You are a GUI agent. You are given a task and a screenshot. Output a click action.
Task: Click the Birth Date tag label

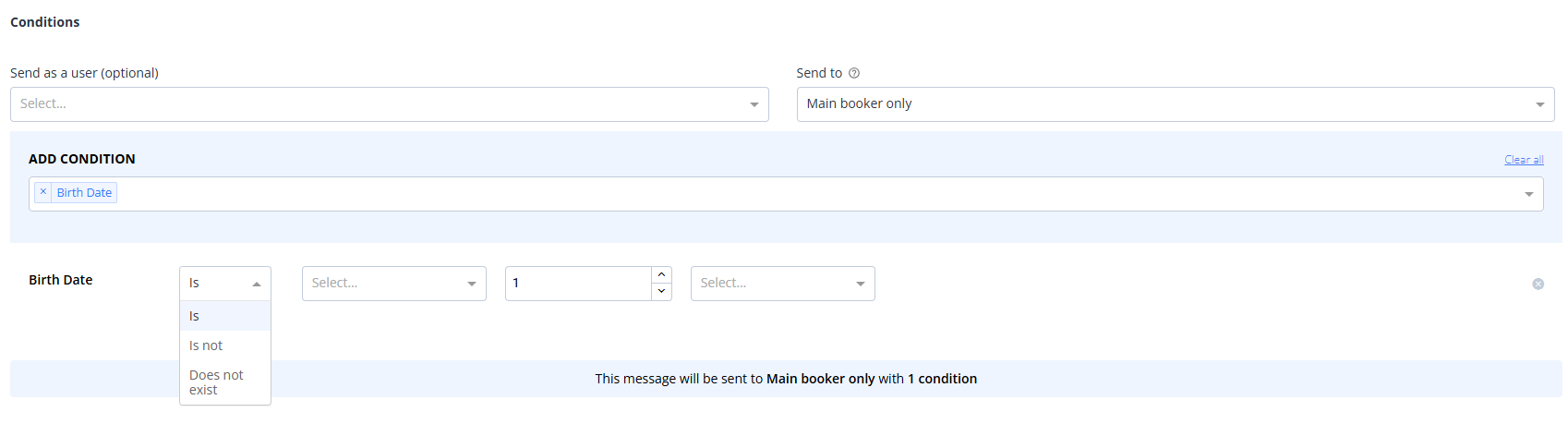pos(84,192)
